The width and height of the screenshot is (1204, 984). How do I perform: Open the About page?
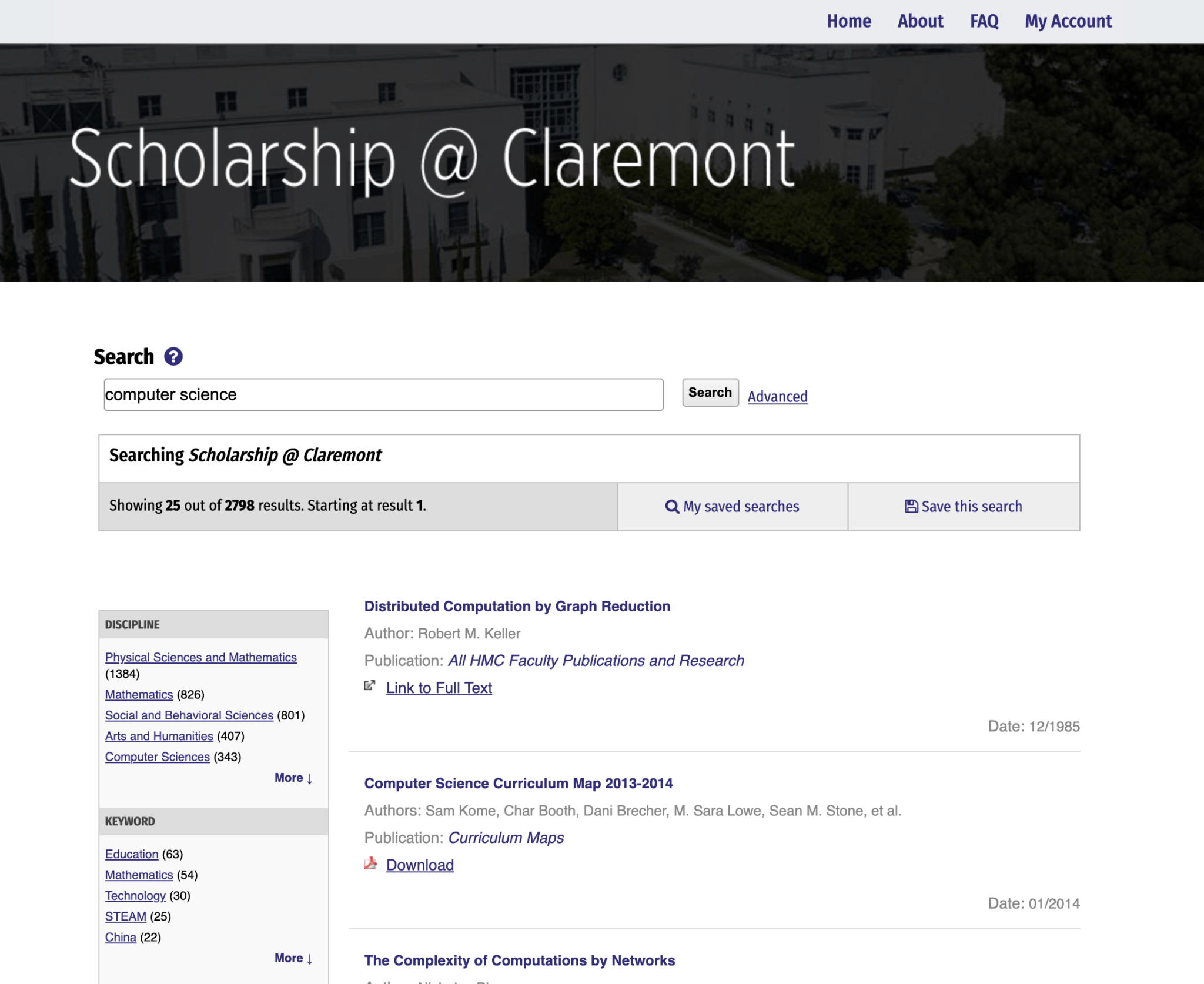(x=921, y=21)
